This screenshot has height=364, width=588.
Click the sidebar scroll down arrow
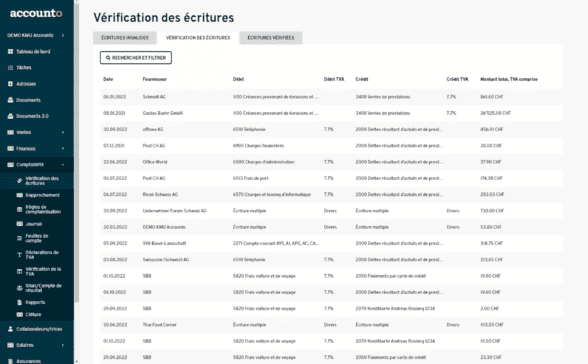tap(77, 361)
